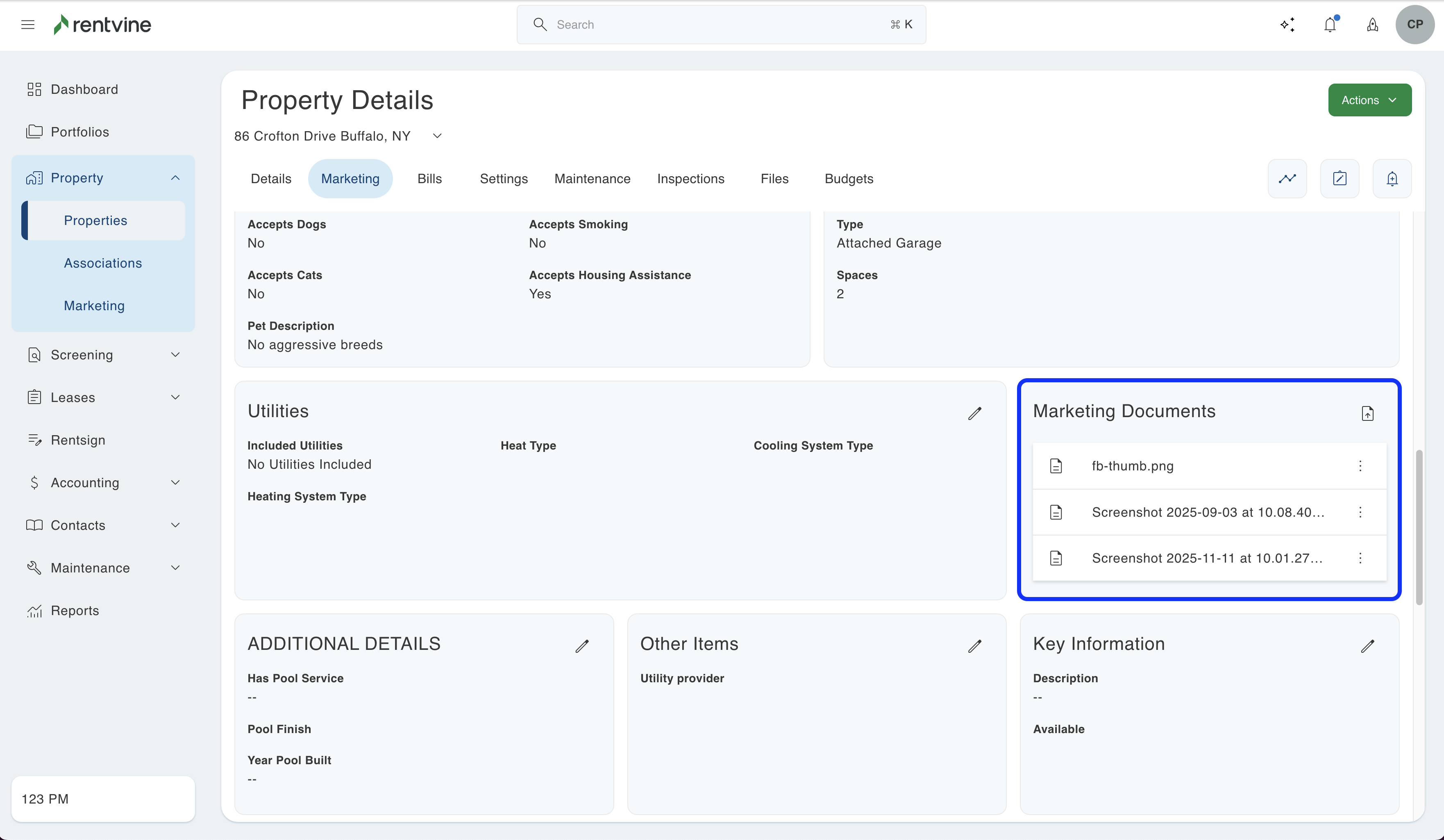Click the rocket icon in header
Viewport: 1444px width, 840px height.
(x=1372, y=25)
